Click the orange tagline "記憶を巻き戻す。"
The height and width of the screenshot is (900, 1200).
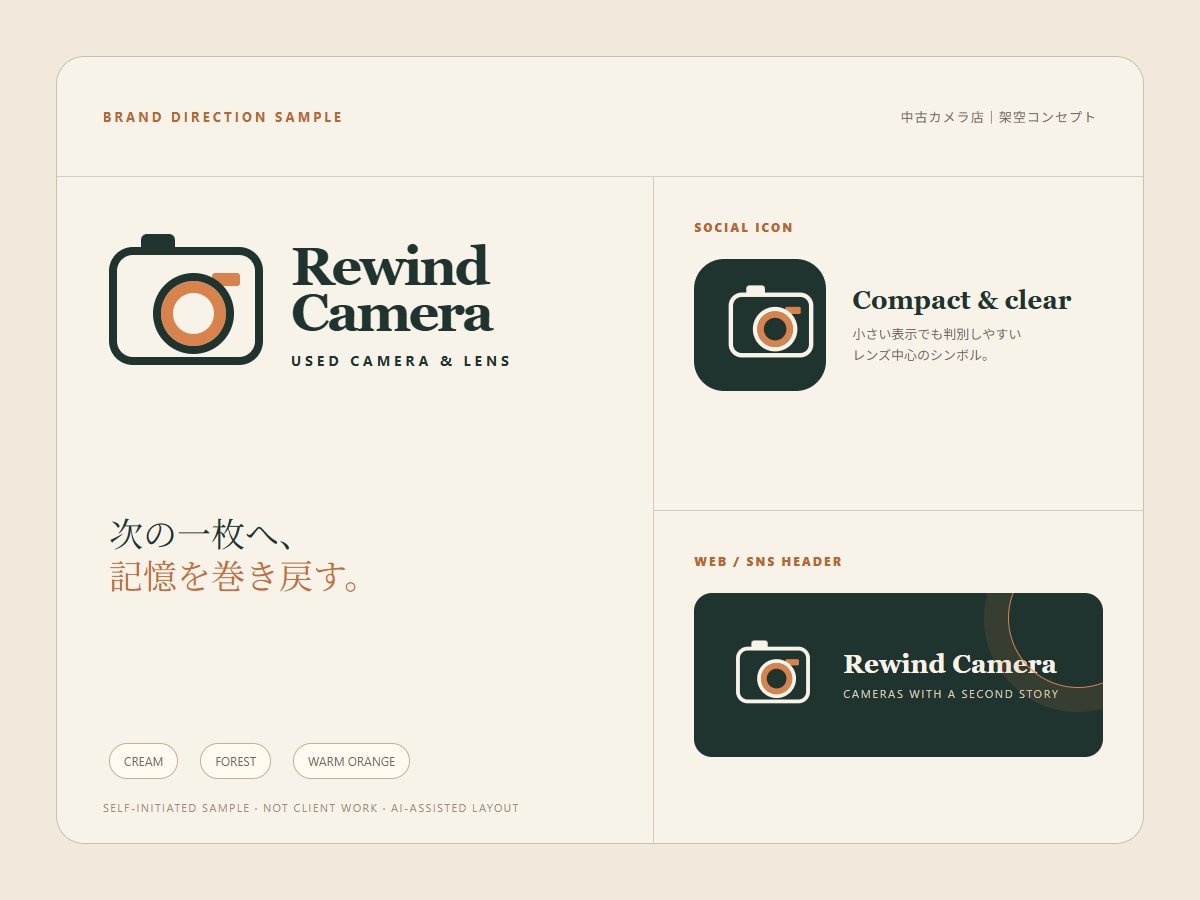[x=236, y=577]
